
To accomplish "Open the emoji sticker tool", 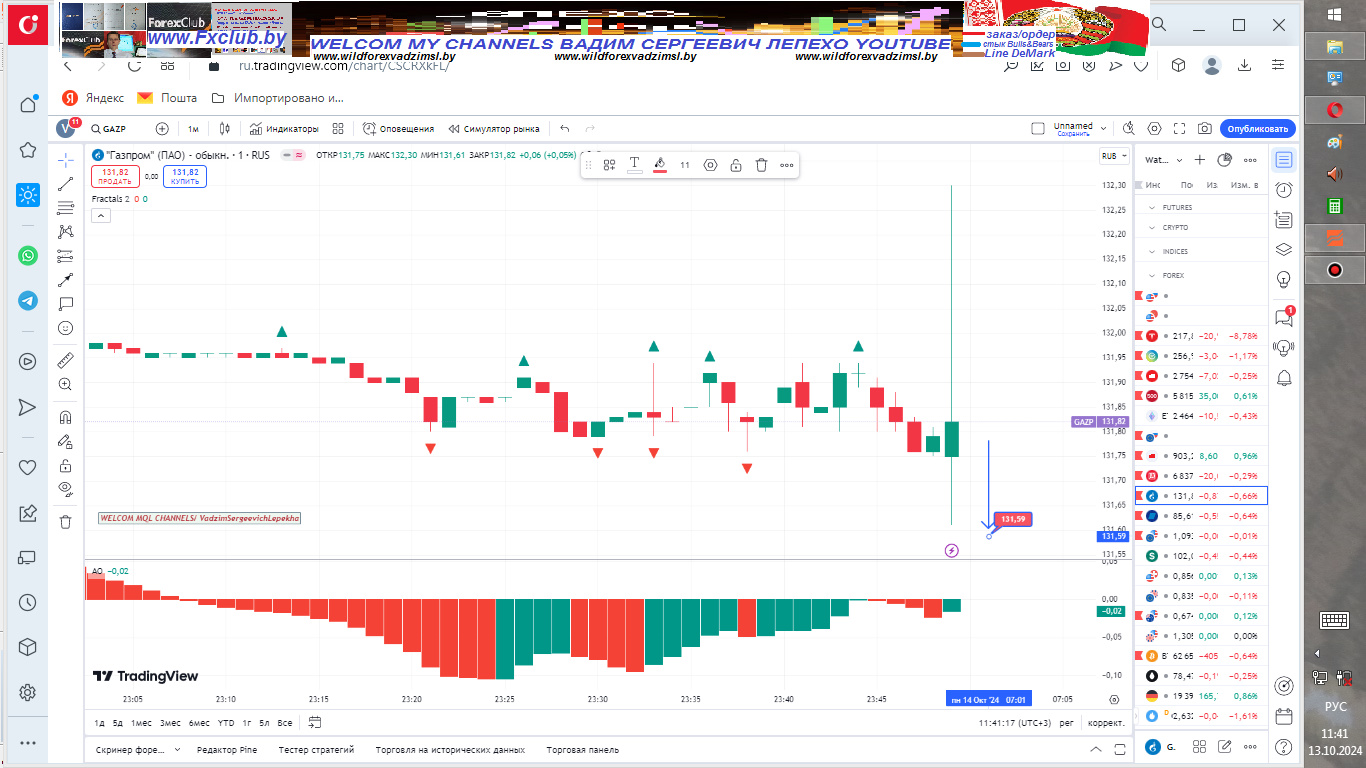I will (66, 327).
